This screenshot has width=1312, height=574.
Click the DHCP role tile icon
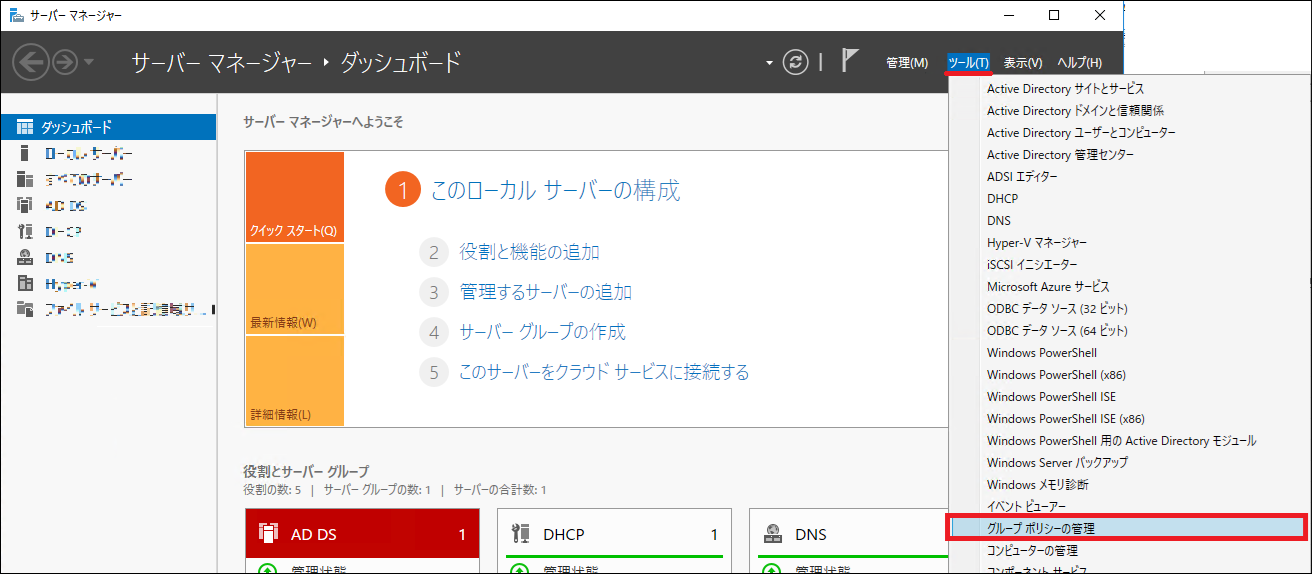click(520, 534)
